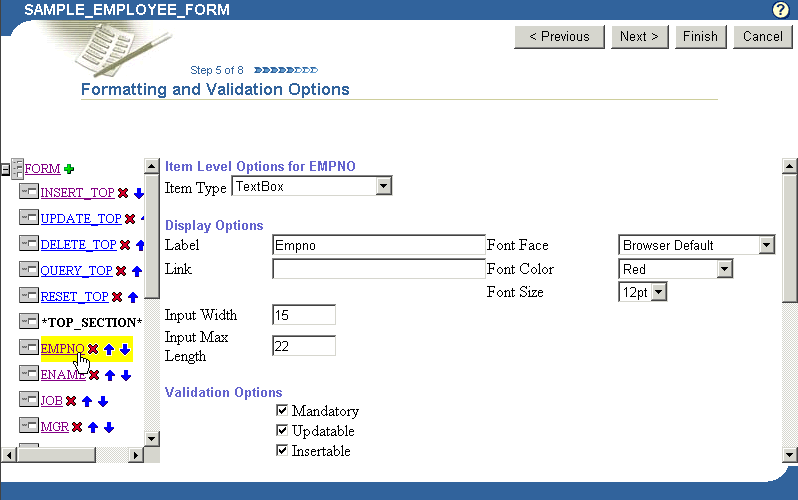Click the form icon beside FORM link

(17, 169)
